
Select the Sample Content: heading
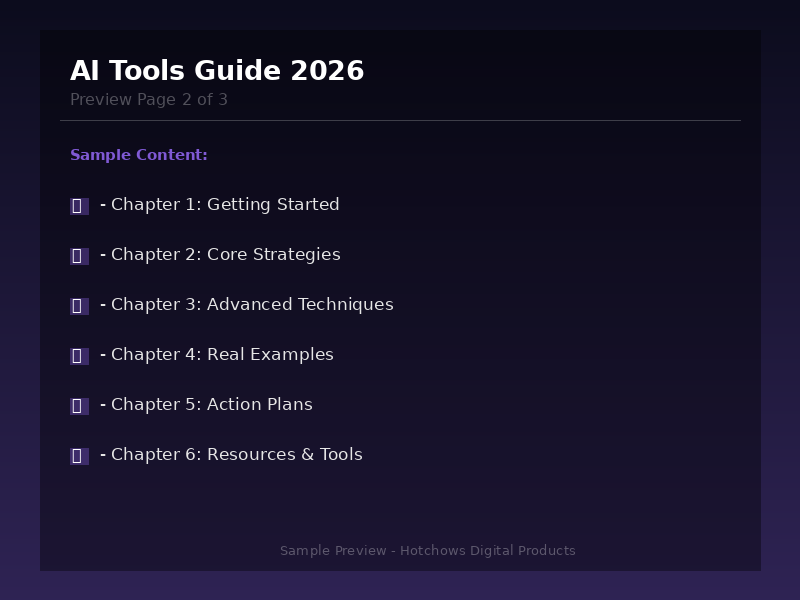[139, 155]
